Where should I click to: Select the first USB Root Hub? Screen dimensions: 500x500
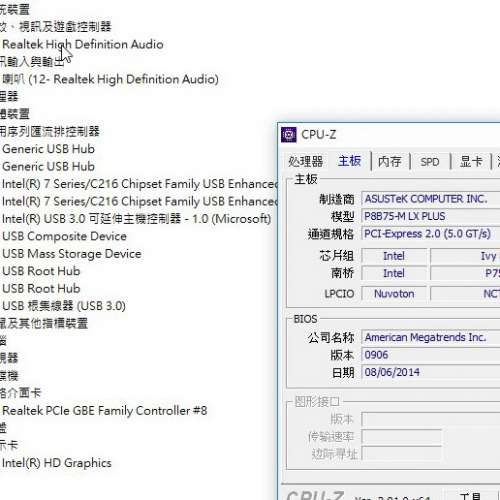[41, 271]
